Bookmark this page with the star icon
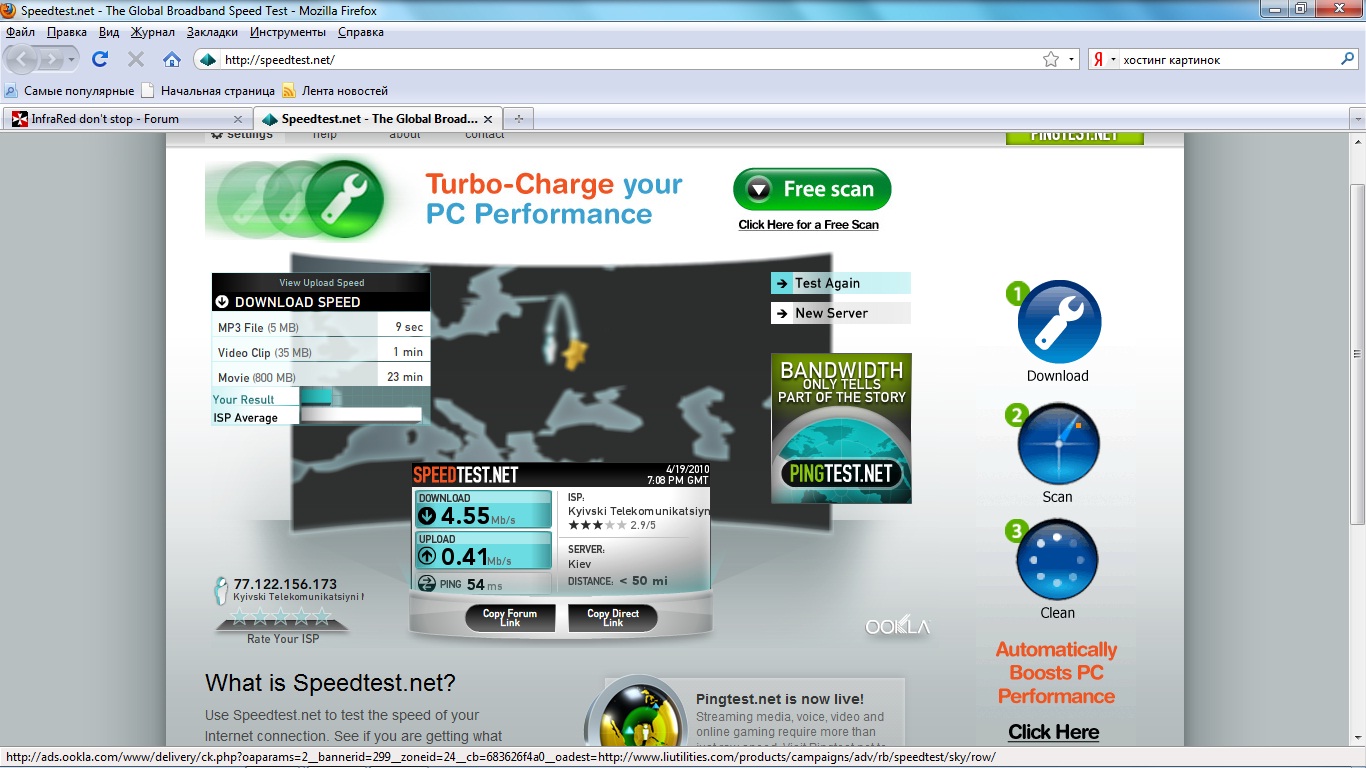 pos(1051,60)
